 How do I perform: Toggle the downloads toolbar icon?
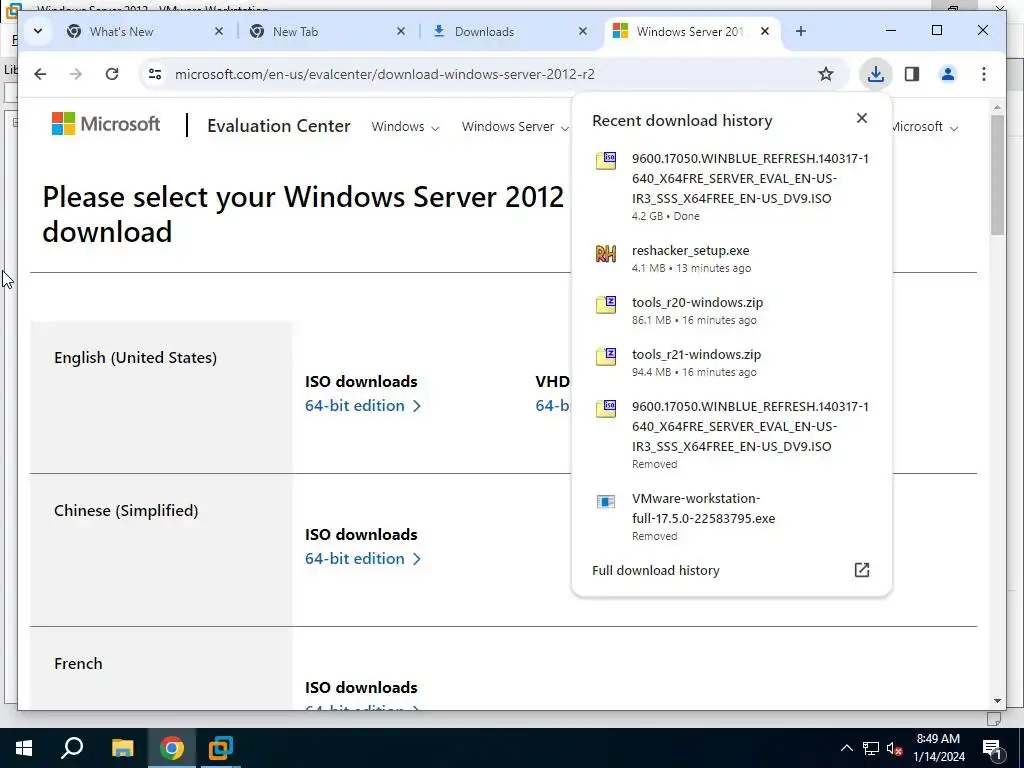pyautogui.click(x=876, y=74)
